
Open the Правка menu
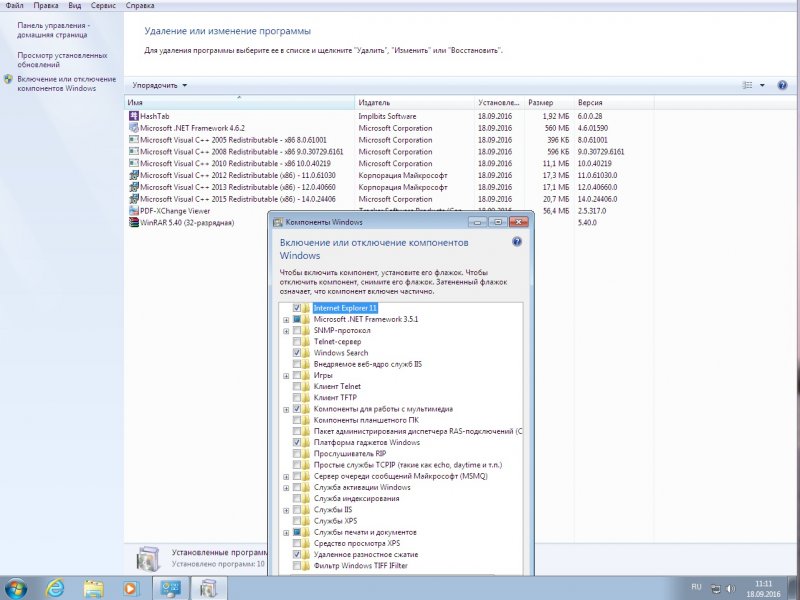click(45, 6)
